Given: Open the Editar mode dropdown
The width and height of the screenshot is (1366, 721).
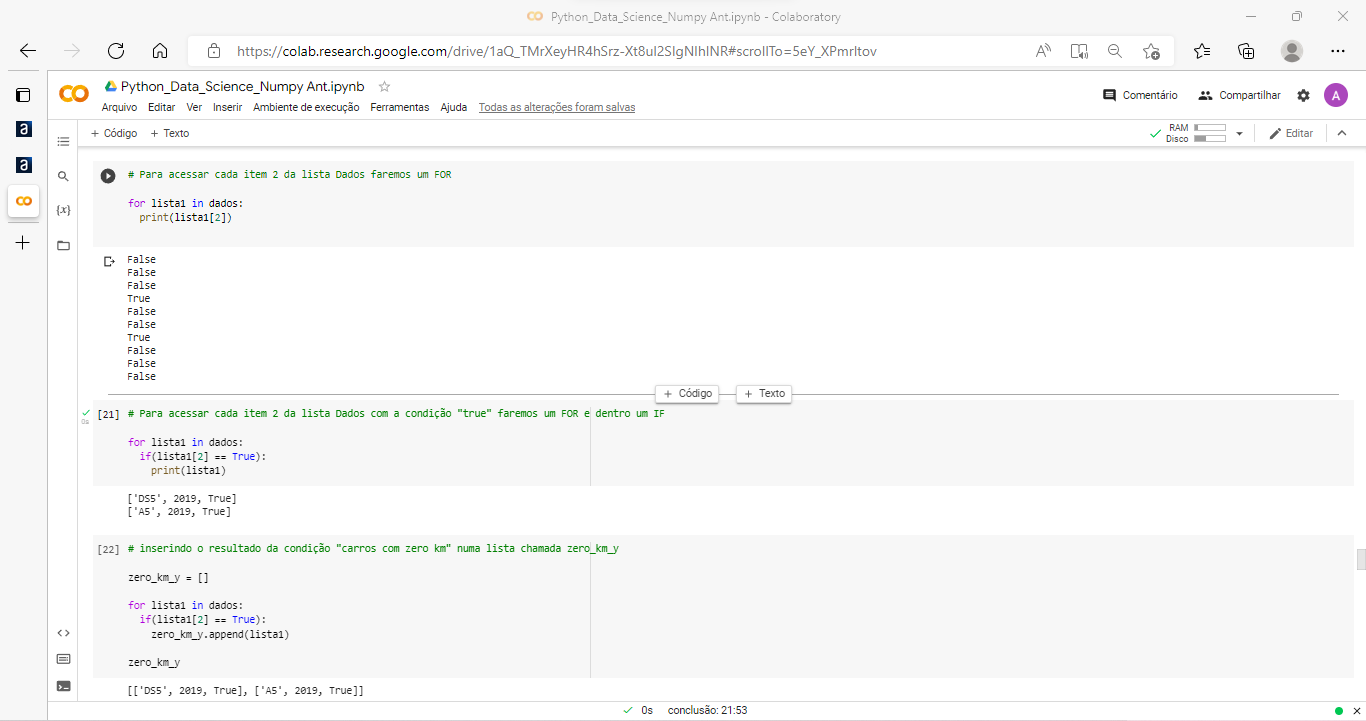Looking at the screenshot, I should [x=1291, y=133].
